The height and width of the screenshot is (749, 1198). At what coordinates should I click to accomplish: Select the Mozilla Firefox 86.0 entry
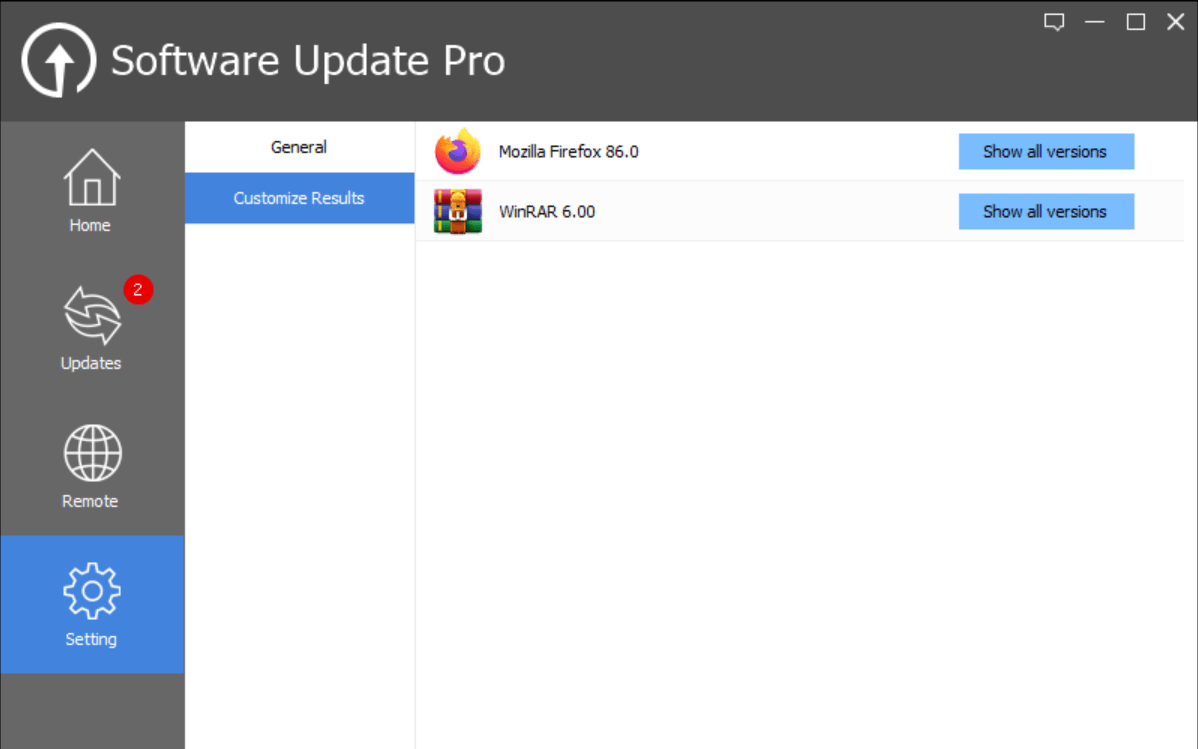[568, 152]
